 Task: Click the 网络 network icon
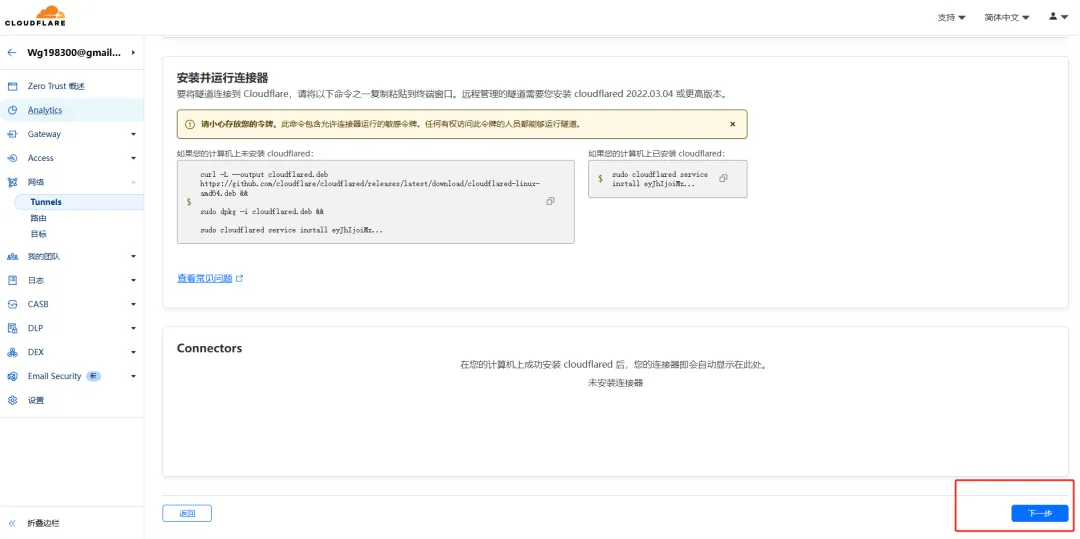(x=12, y=182)
